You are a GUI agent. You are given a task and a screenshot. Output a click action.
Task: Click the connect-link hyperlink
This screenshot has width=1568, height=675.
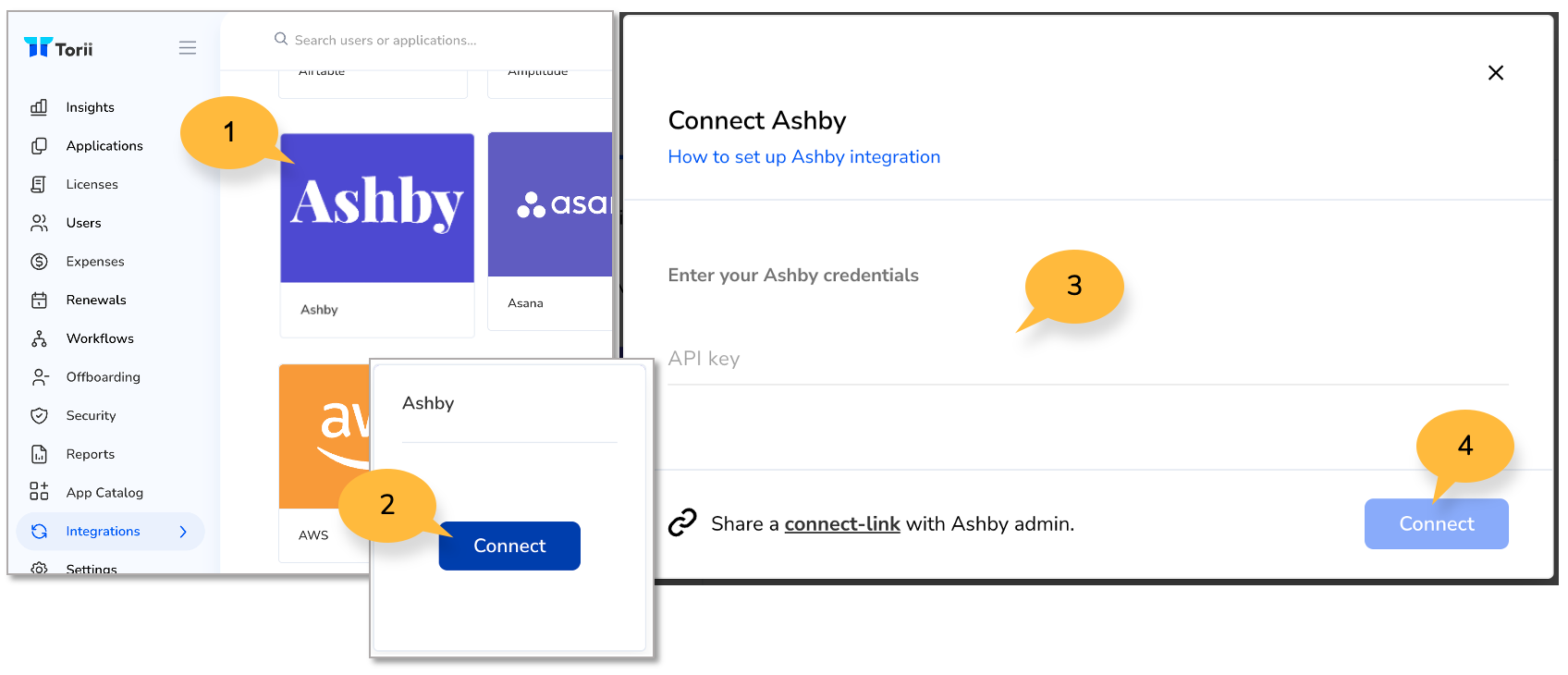point(841,524)
